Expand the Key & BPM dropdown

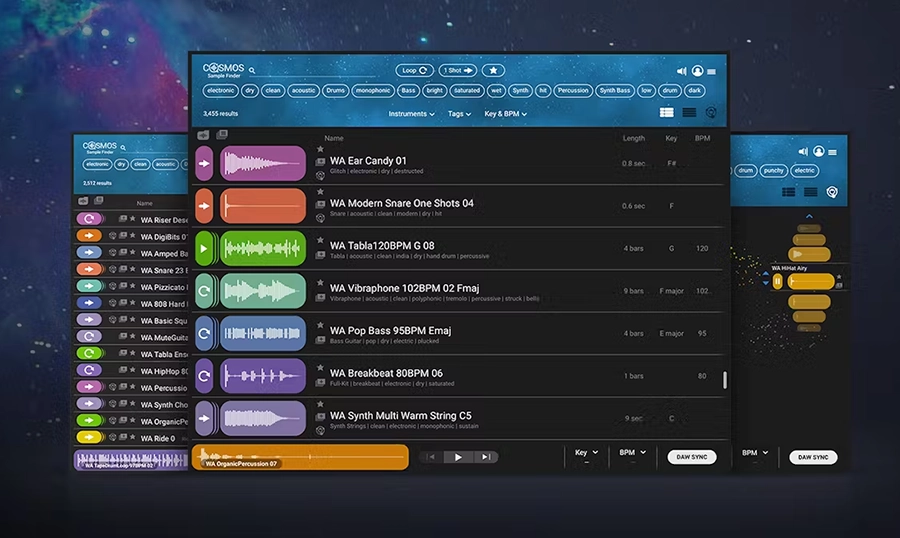click(505, 114)
